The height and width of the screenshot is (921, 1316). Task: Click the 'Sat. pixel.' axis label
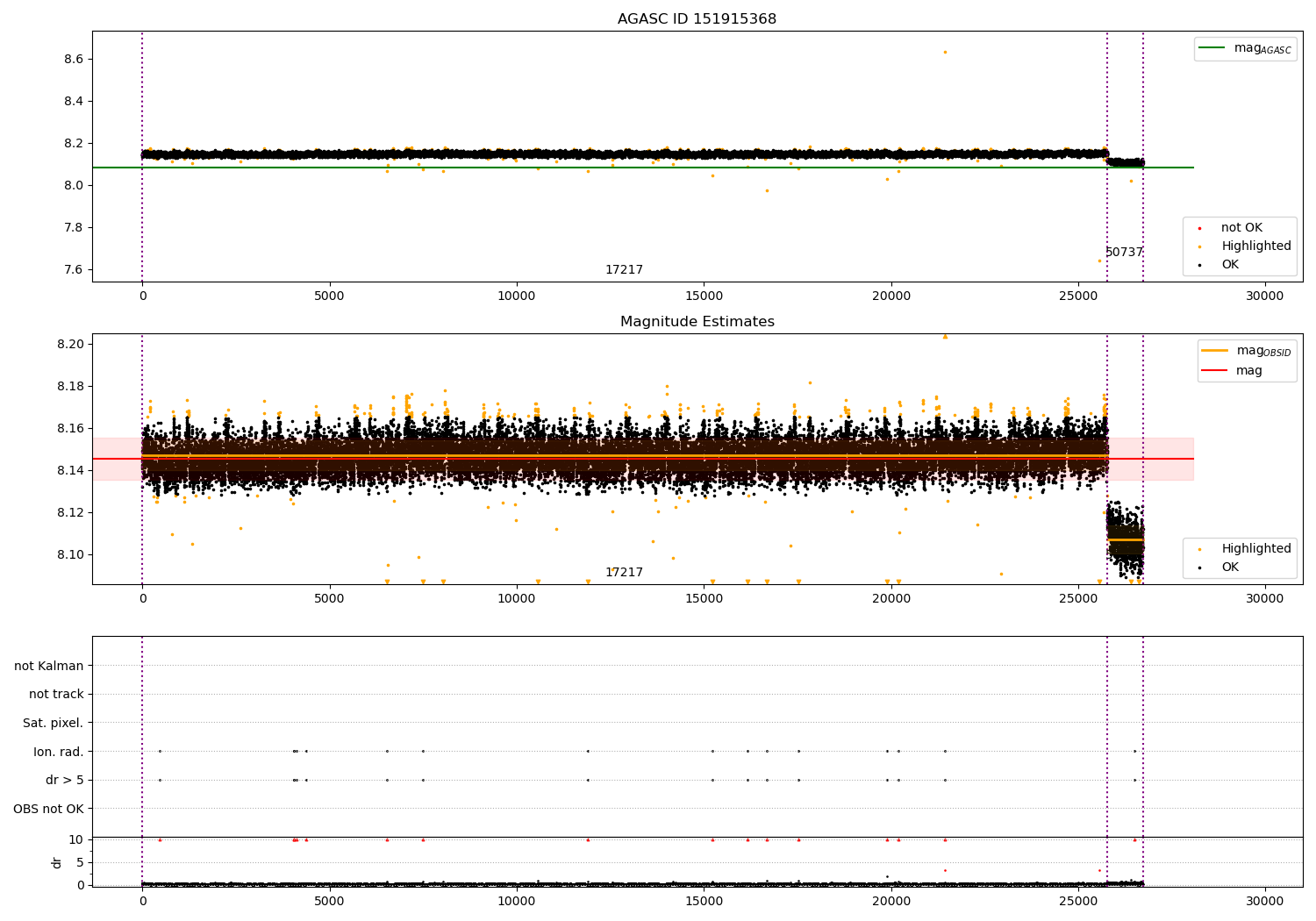point(54,724)
